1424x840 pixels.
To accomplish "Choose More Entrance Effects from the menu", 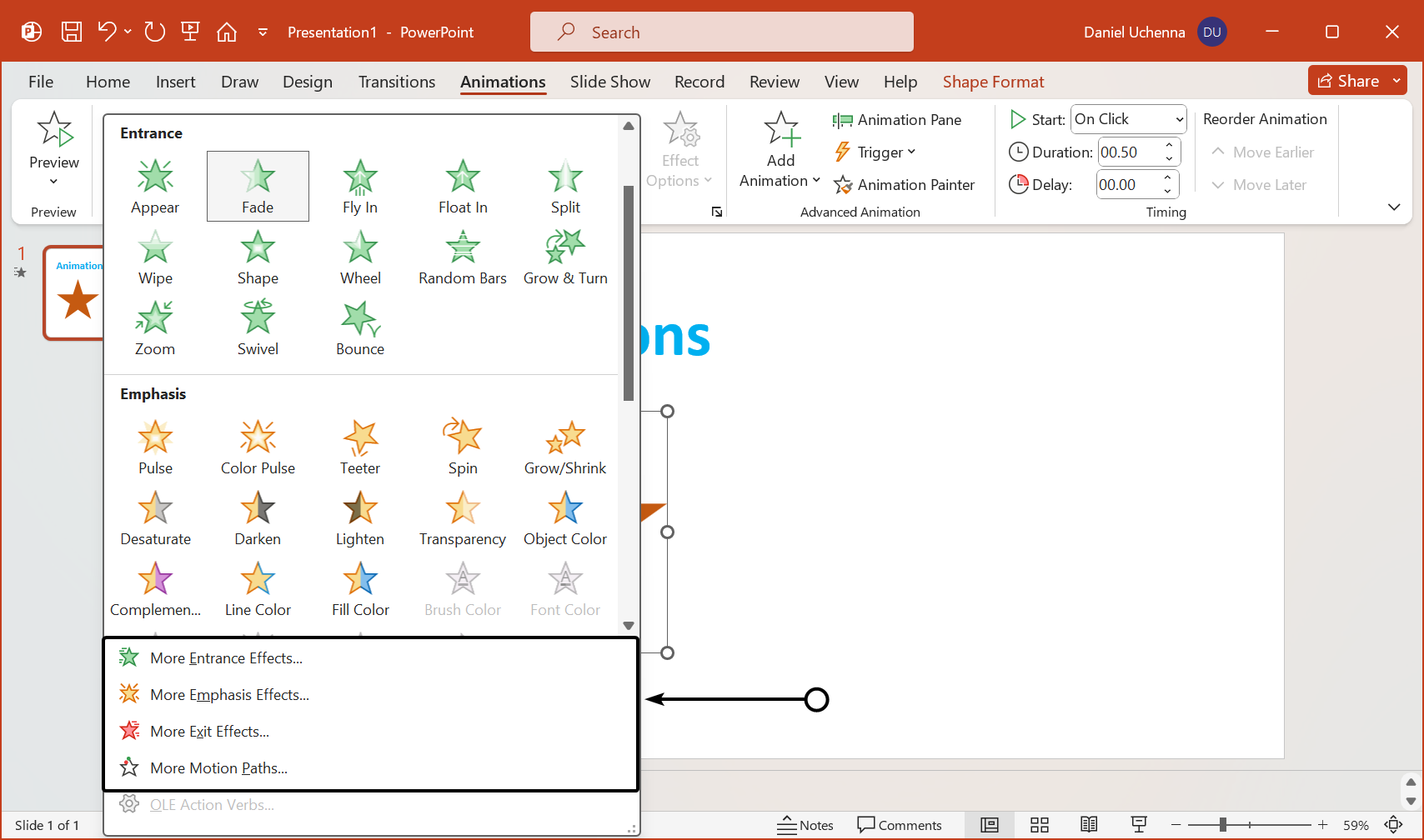I will 226,658.
